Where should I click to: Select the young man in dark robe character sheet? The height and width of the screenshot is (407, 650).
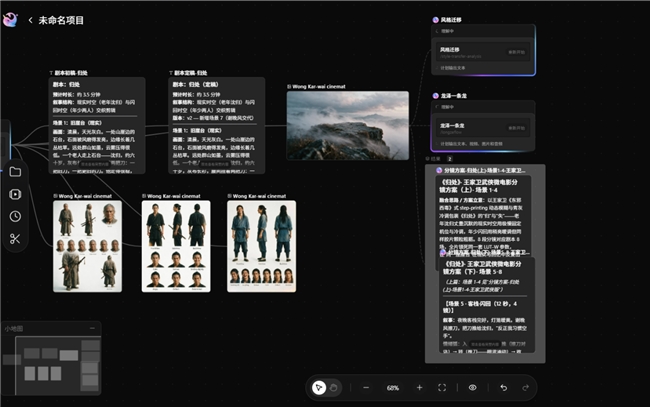coord(176,246)
